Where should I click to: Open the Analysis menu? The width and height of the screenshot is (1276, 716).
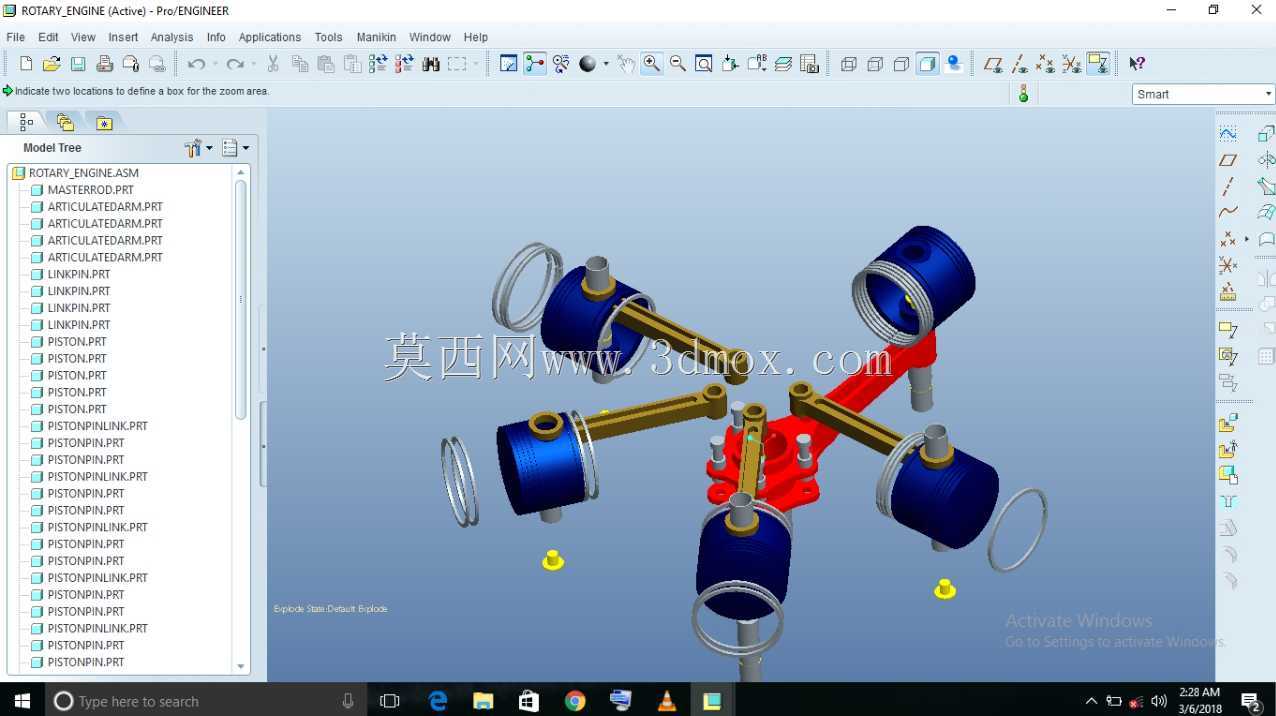tap(172, 37)
